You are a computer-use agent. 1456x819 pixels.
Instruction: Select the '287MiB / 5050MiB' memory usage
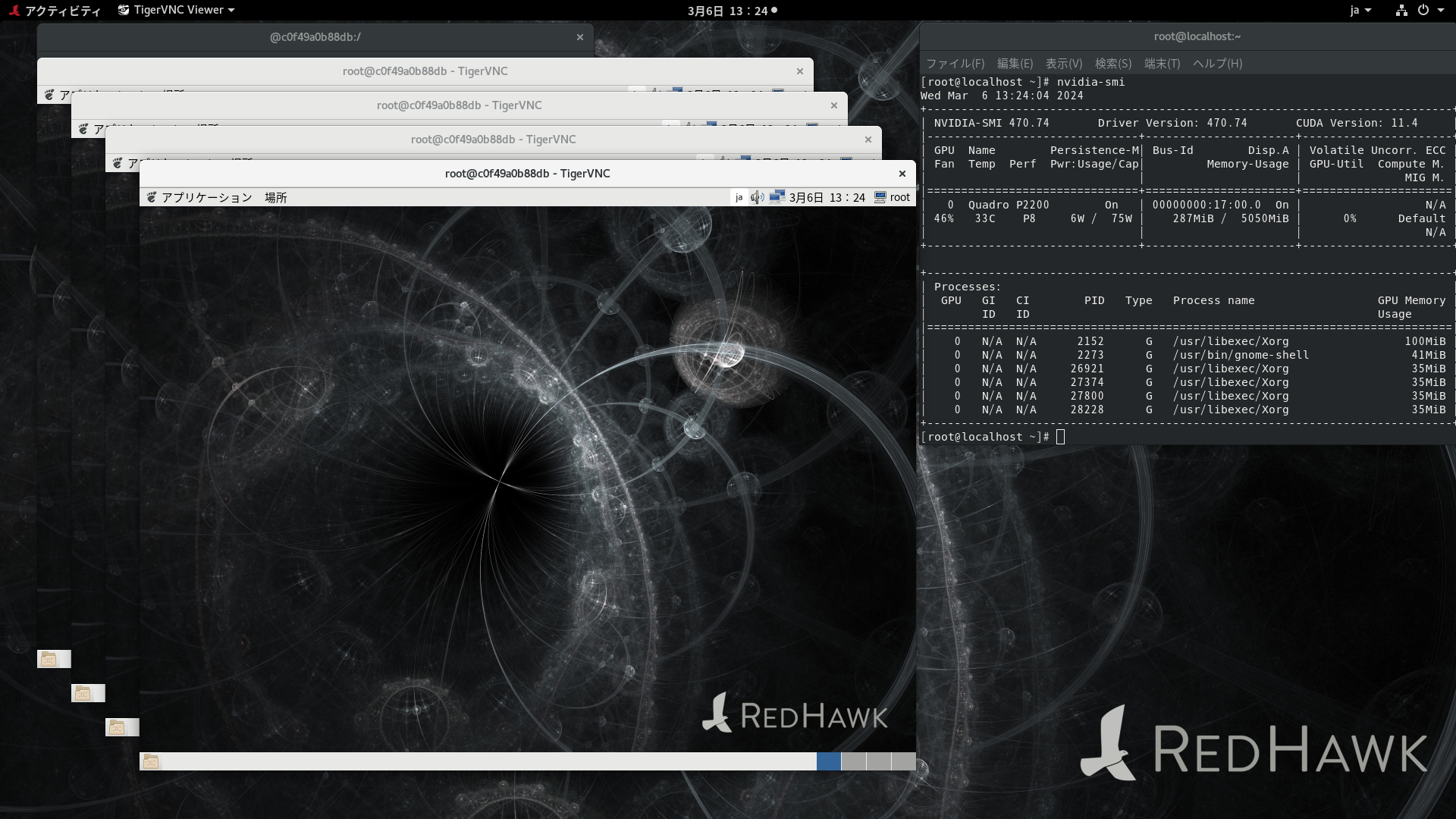[x=1231, y=218]
